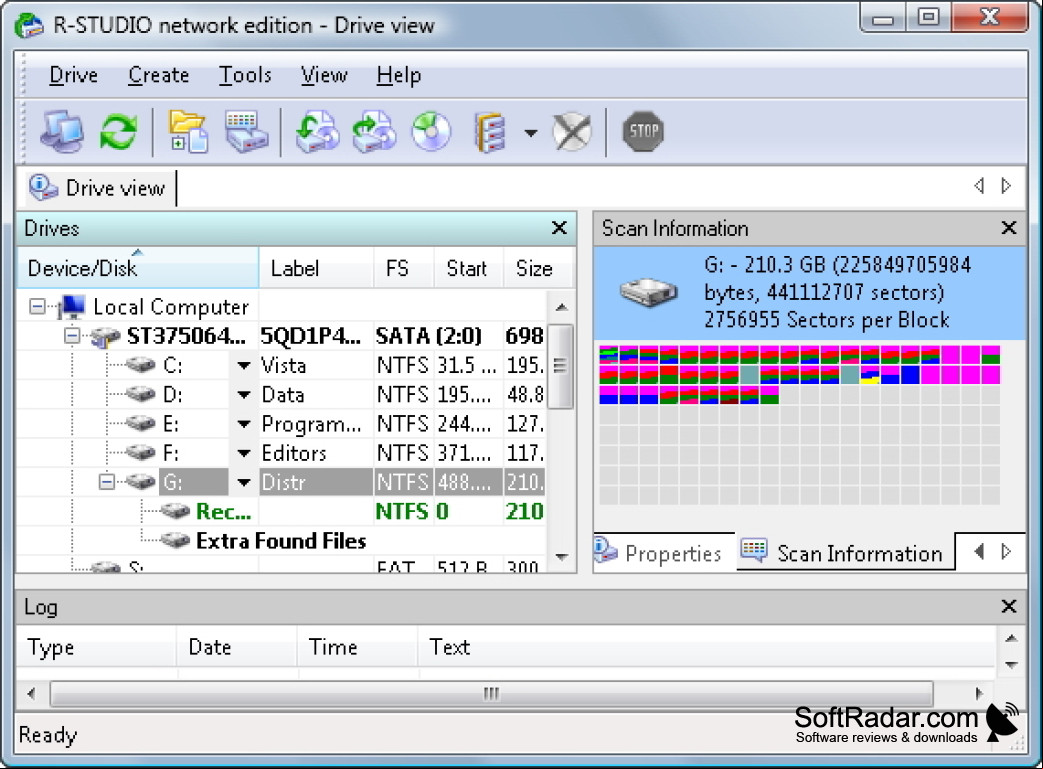The width and height of the screenshot is (1043, 769).
Task: Select the Drive view tab
Action: (100, 188)
